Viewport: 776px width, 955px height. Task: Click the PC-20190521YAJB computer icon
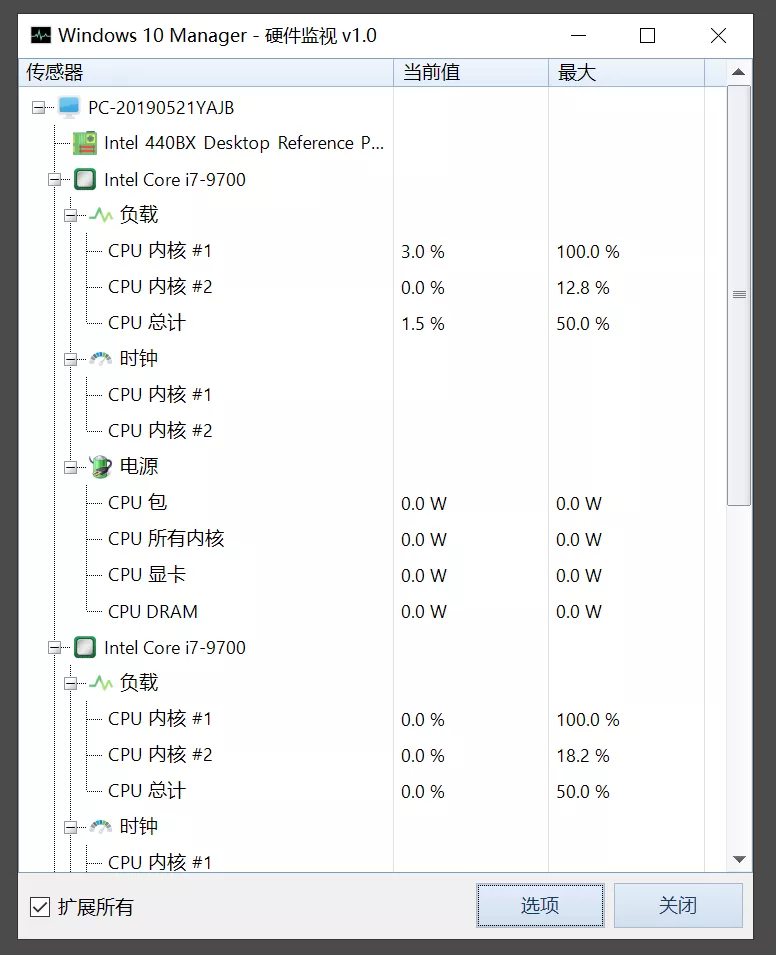(x=69, y=107)
